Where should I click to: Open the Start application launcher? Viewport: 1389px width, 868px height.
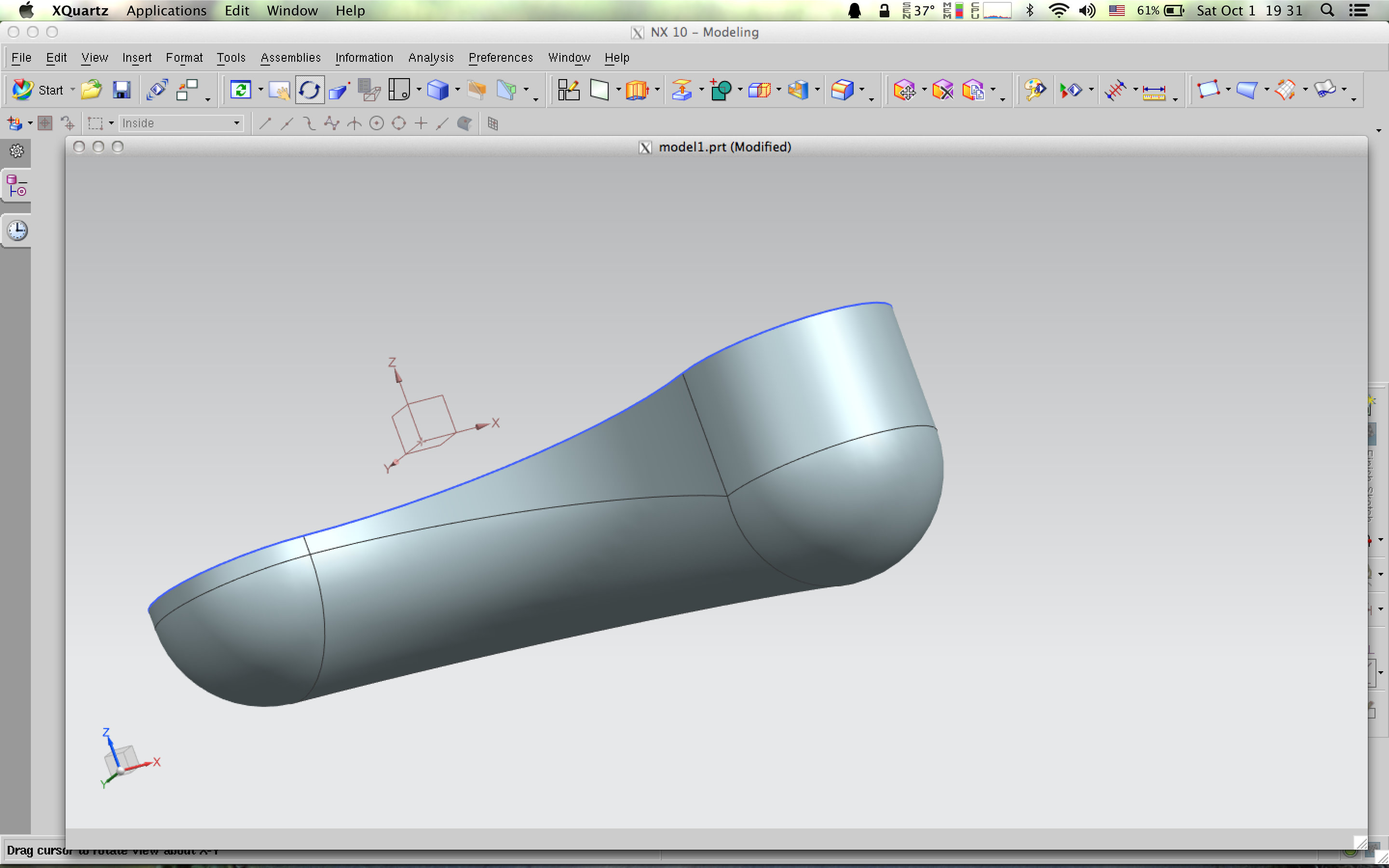(x=38, y=90)
